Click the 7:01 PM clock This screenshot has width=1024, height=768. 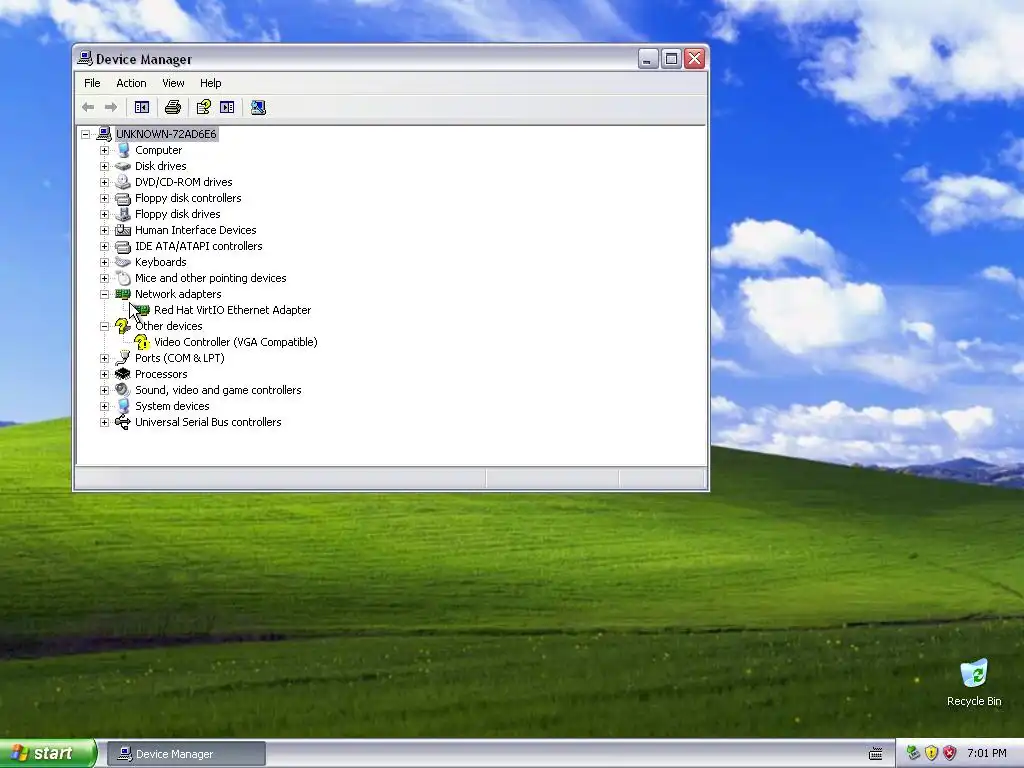tap(987, 754)
